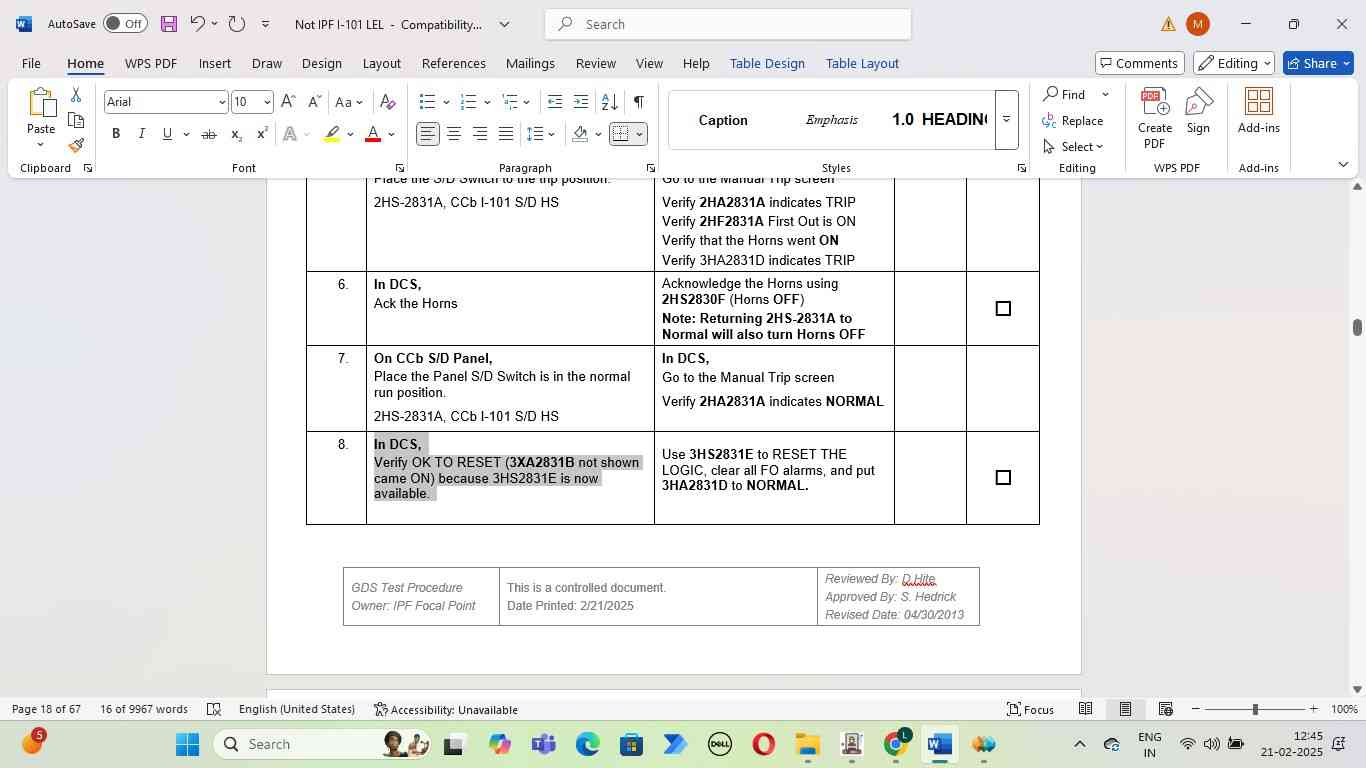The width and height of the screenshot is (1366, 768).
Task: Check the box in row 8
Action: click(1003, 478)
